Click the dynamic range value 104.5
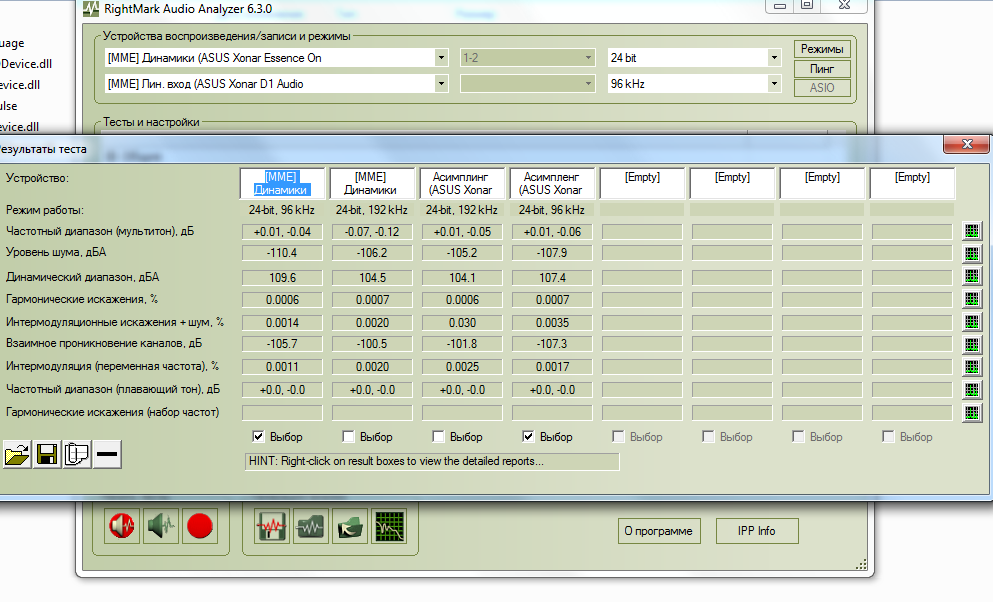 (372, 277)
